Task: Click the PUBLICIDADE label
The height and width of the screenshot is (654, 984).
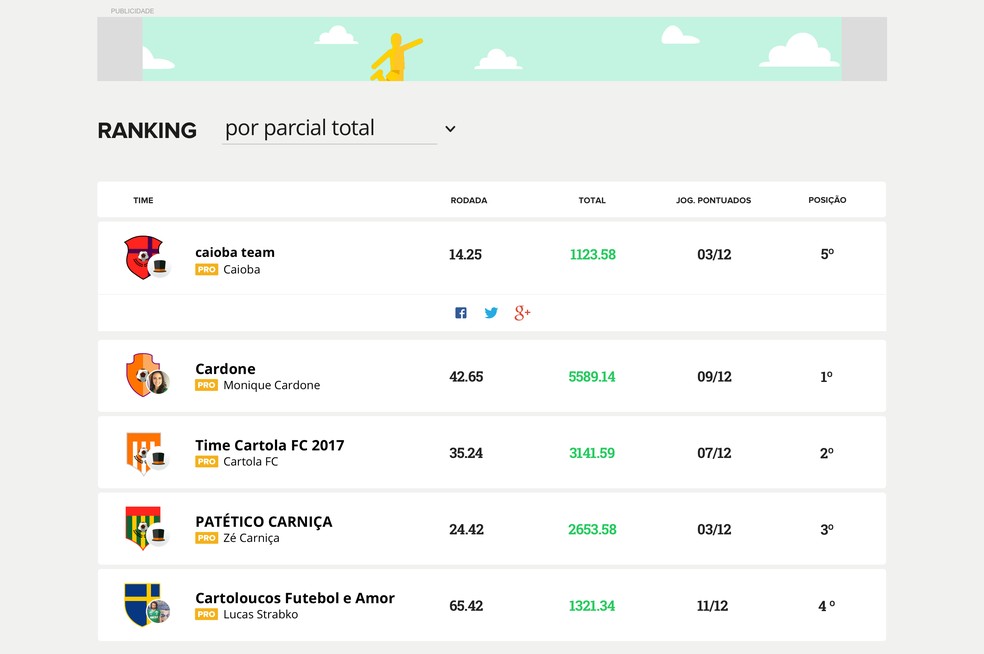Action: (x=132, y=11)
